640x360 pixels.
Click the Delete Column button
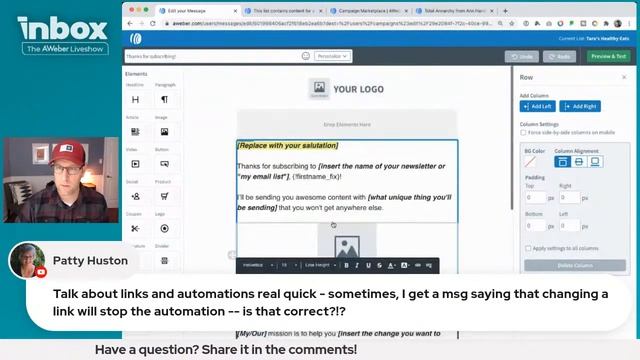tap(575, 265)
